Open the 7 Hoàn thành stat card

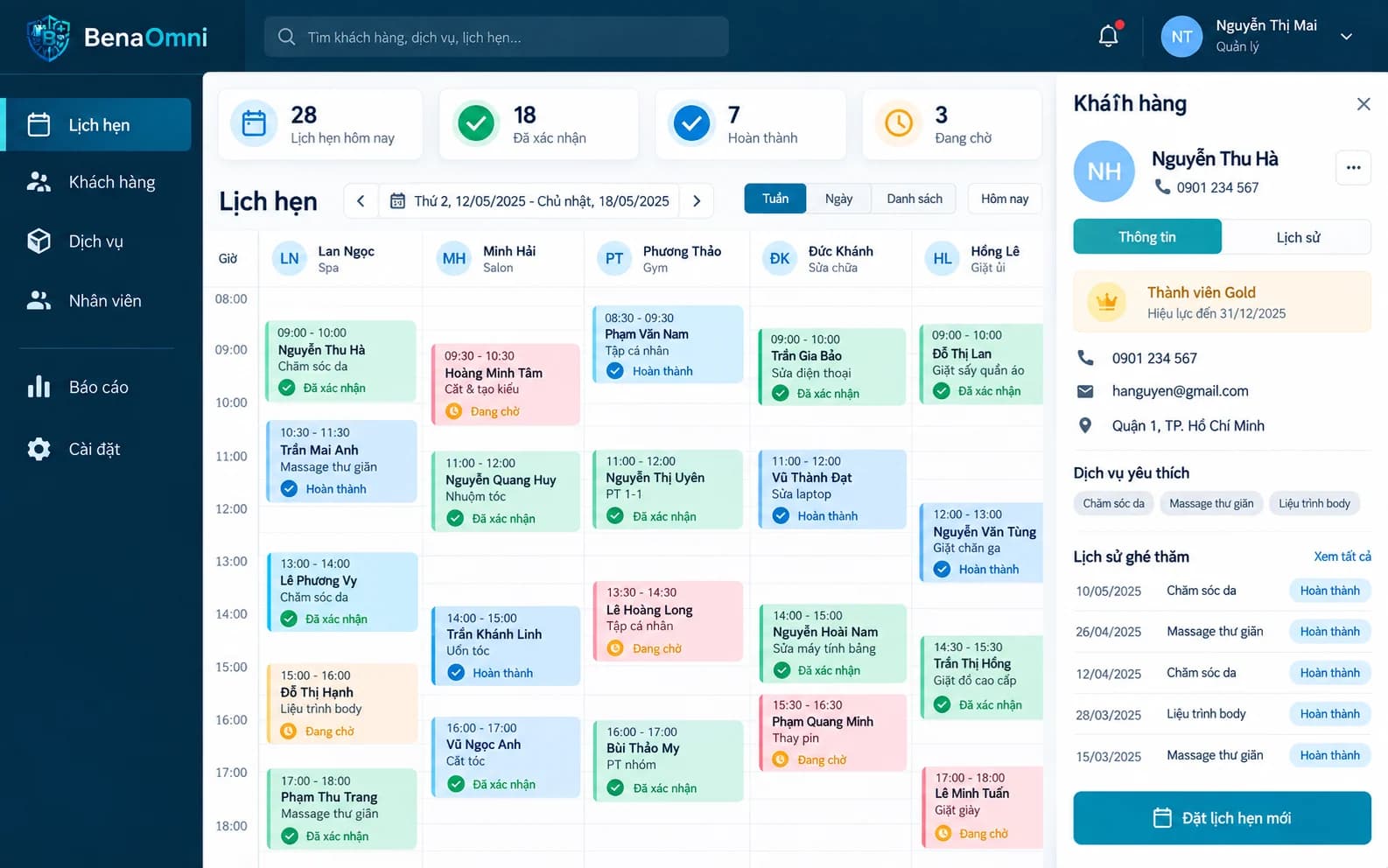(x=750, y=124)
